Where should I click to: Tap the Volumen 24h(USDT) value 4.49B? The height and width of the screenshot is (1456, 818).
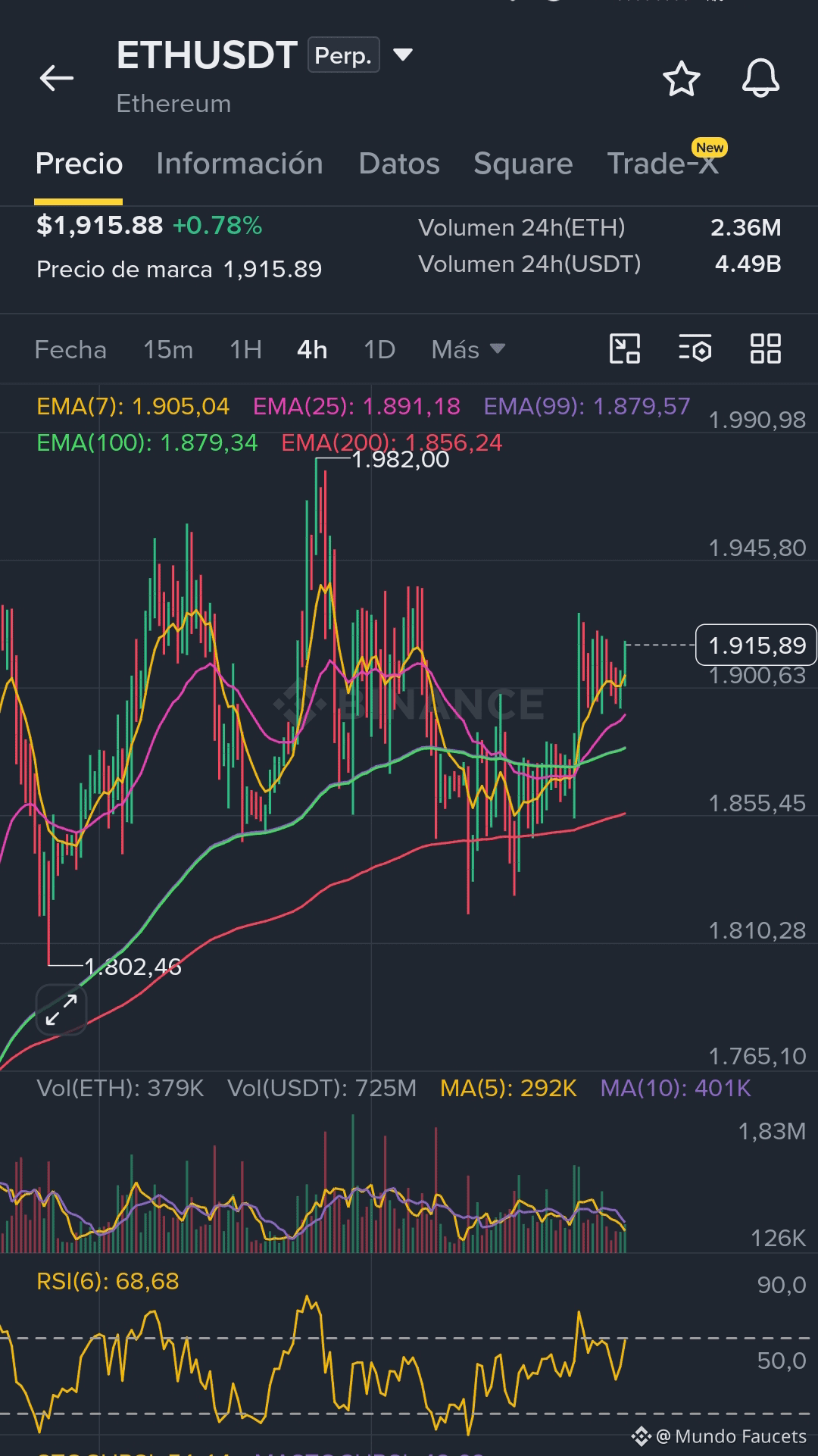click(748, 264)
